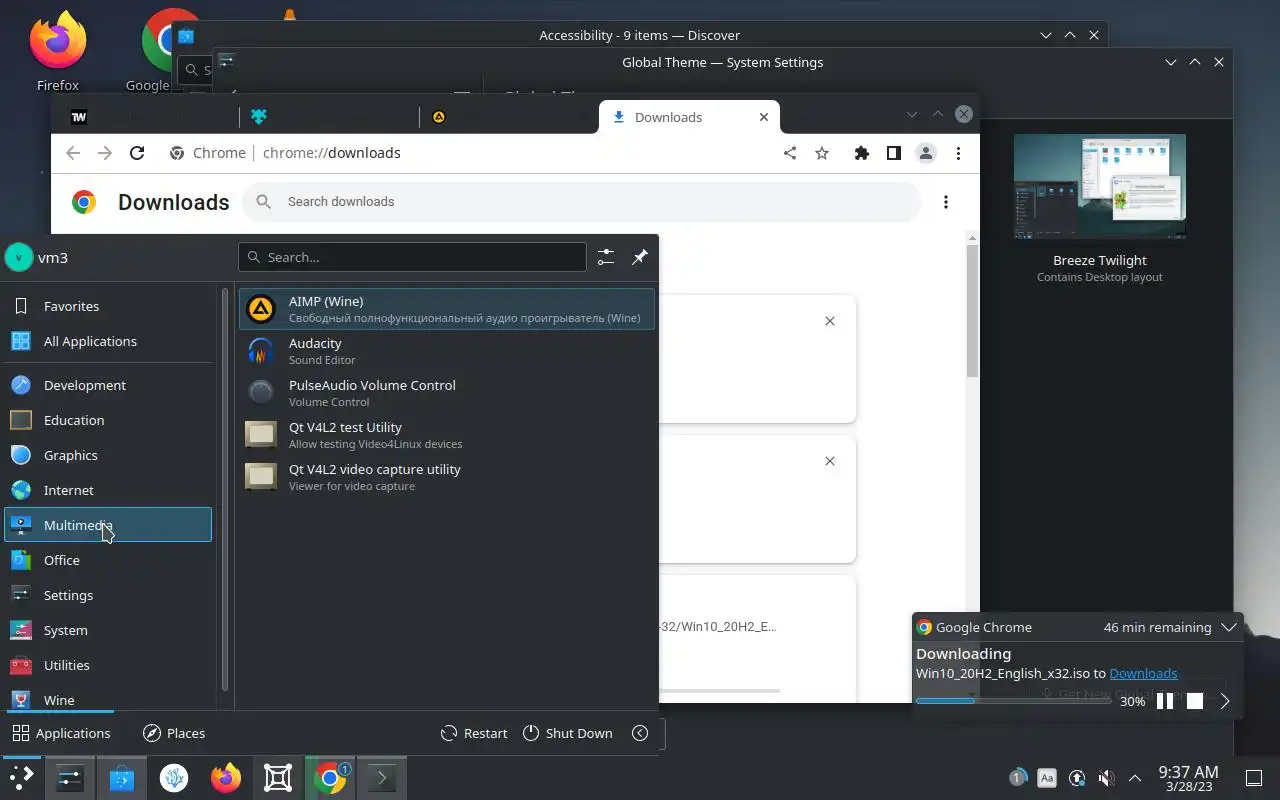Screen dimensions: 1280x800
Task: Open Chrome Extensions puzzle icon
Action: [x=862, y=153]
